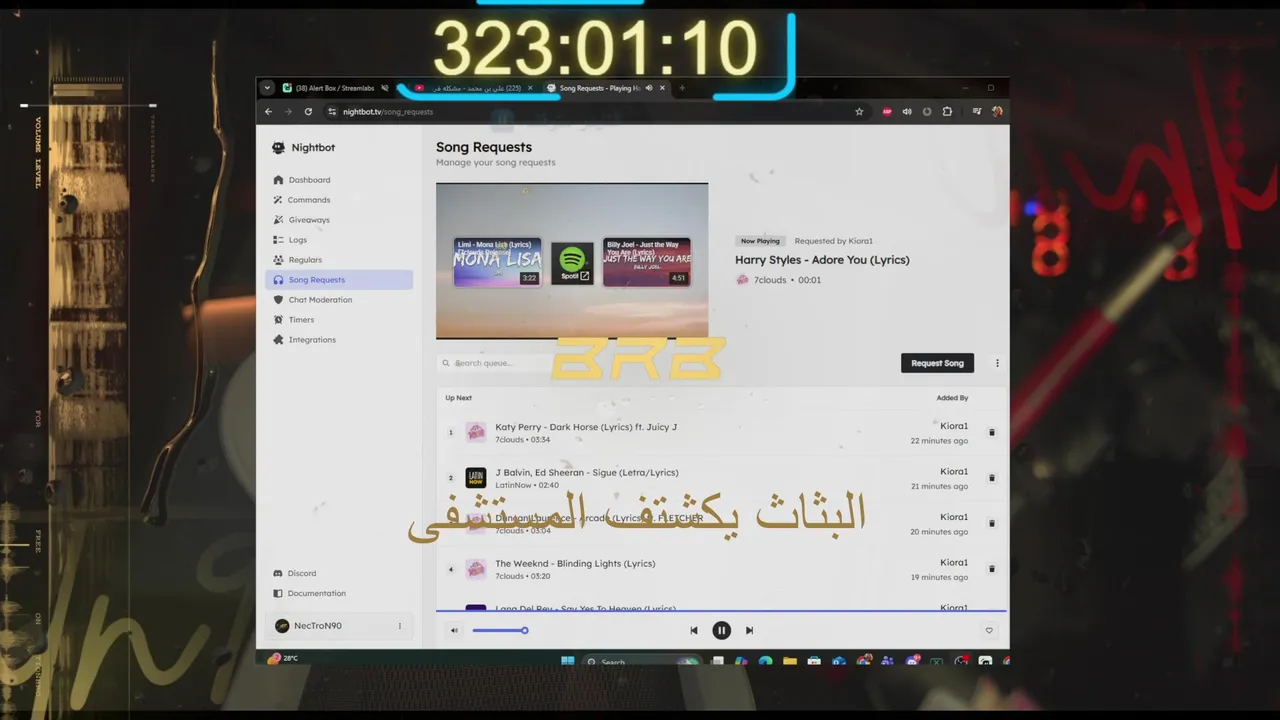Remove Blinding Lights from the queue
The image size is (1280, 720).
tap(992, 569)
